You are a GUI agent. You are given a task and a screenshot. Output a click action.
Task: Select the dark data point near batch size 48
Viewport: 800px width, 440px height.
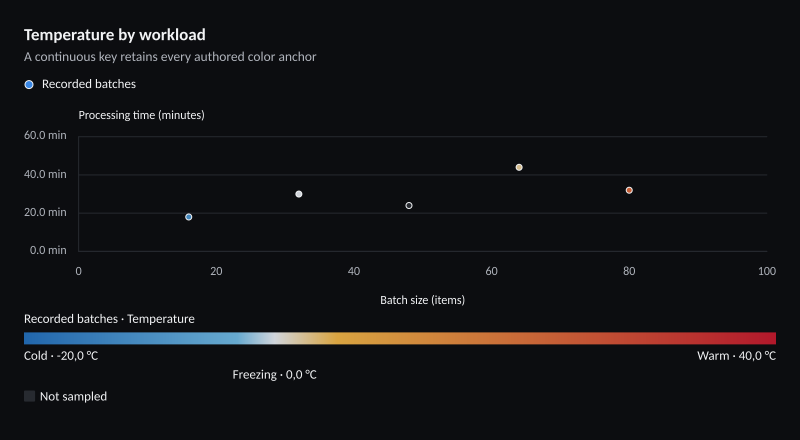(x=409, y=206)
